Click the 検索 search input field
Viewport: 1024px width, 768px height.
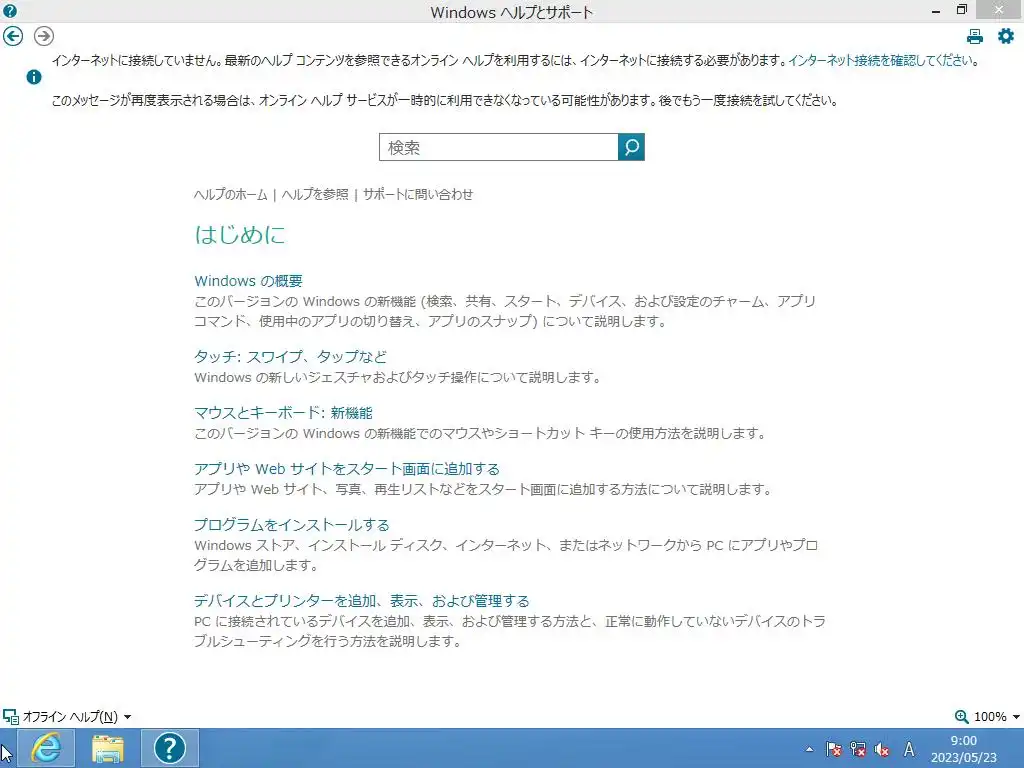tap(498, 147)
